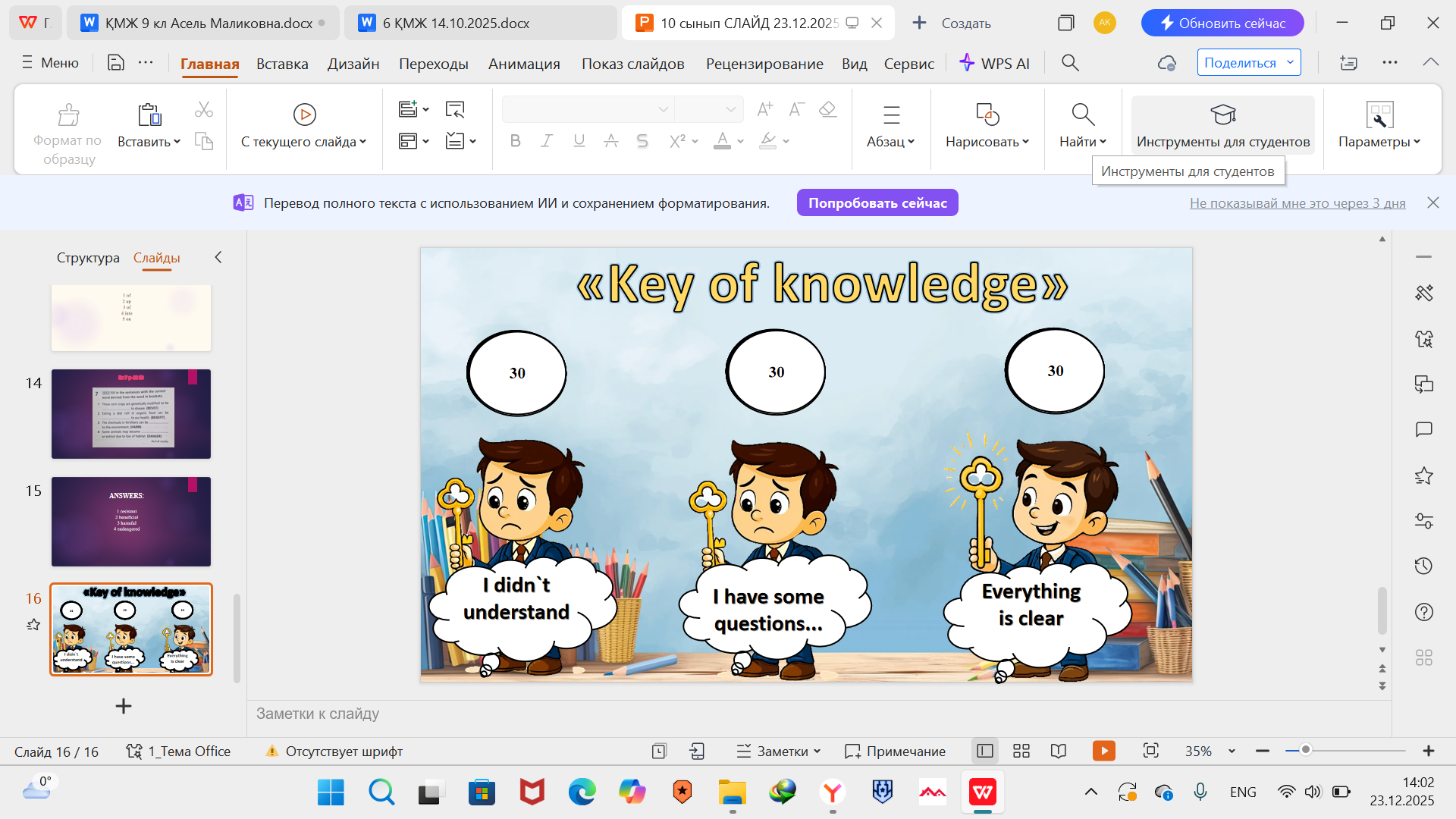This screenshot has height=819, width=1456.
Task: Collapse the ribbon with the up chevron
Action: [1431, 62]
